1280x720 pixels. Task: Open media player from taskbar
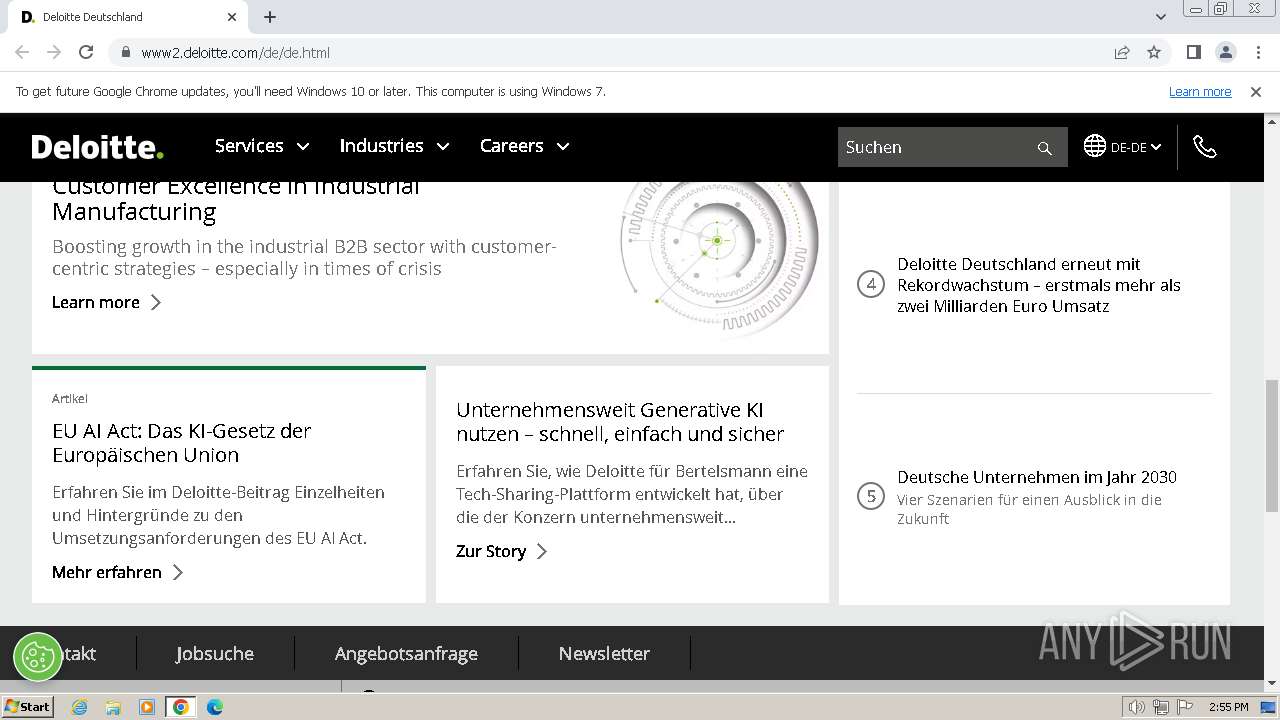pyautogui.click(x=147, y=707)
